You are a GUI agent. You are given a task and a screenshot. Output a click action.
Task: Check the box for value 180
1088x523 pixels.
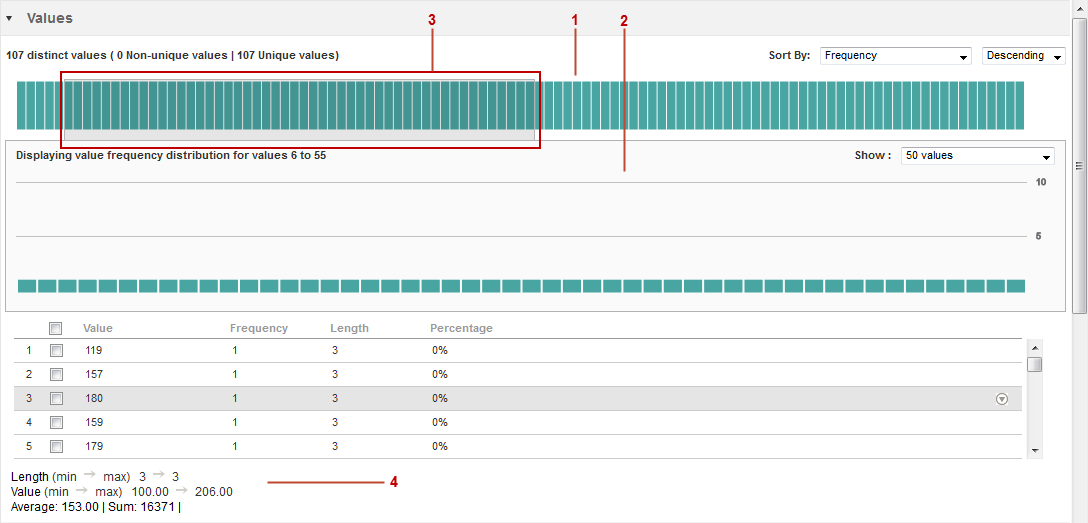click(x=56, y=398)
